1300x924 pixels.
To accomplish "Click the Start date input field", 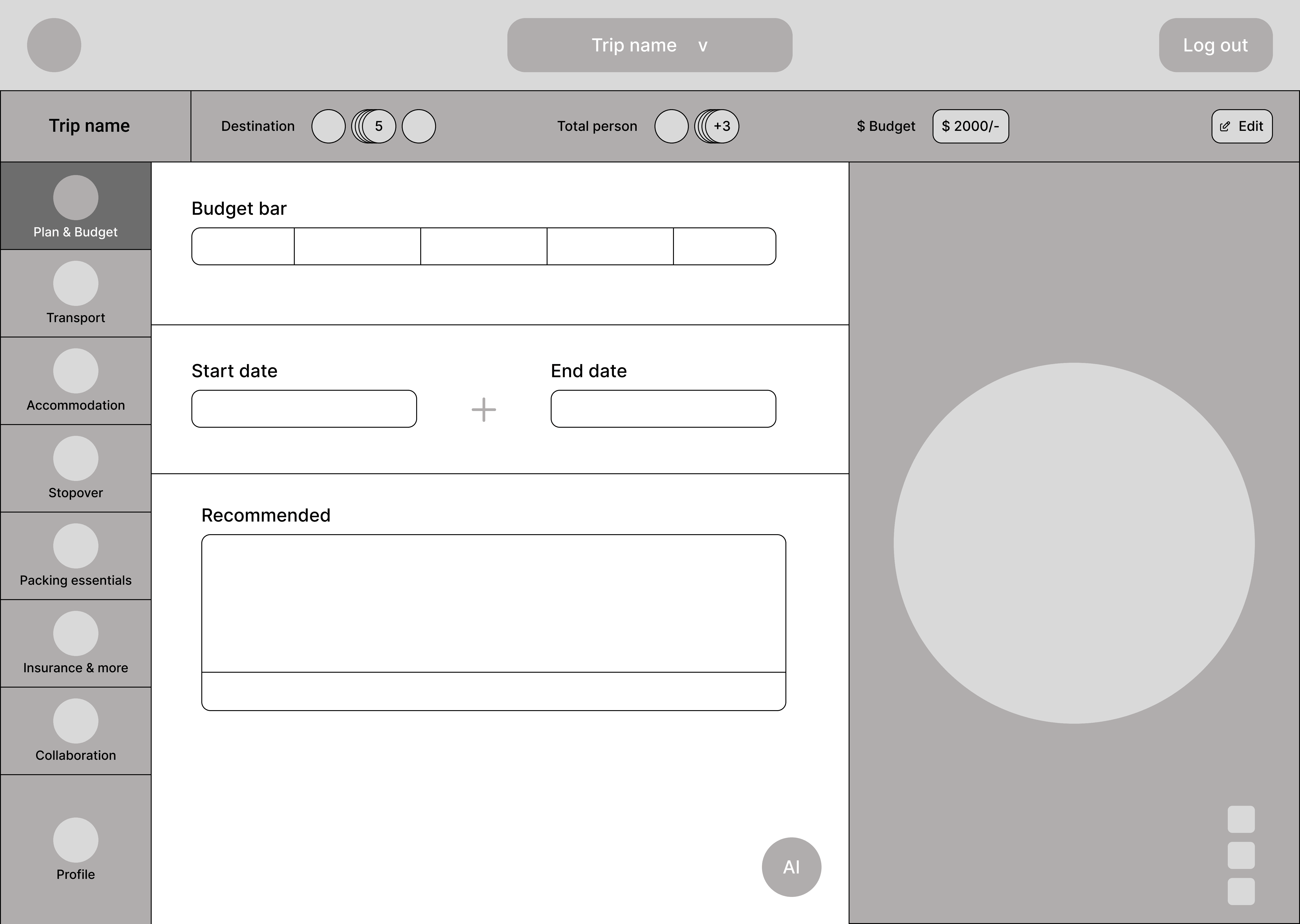I will point(304,409).
